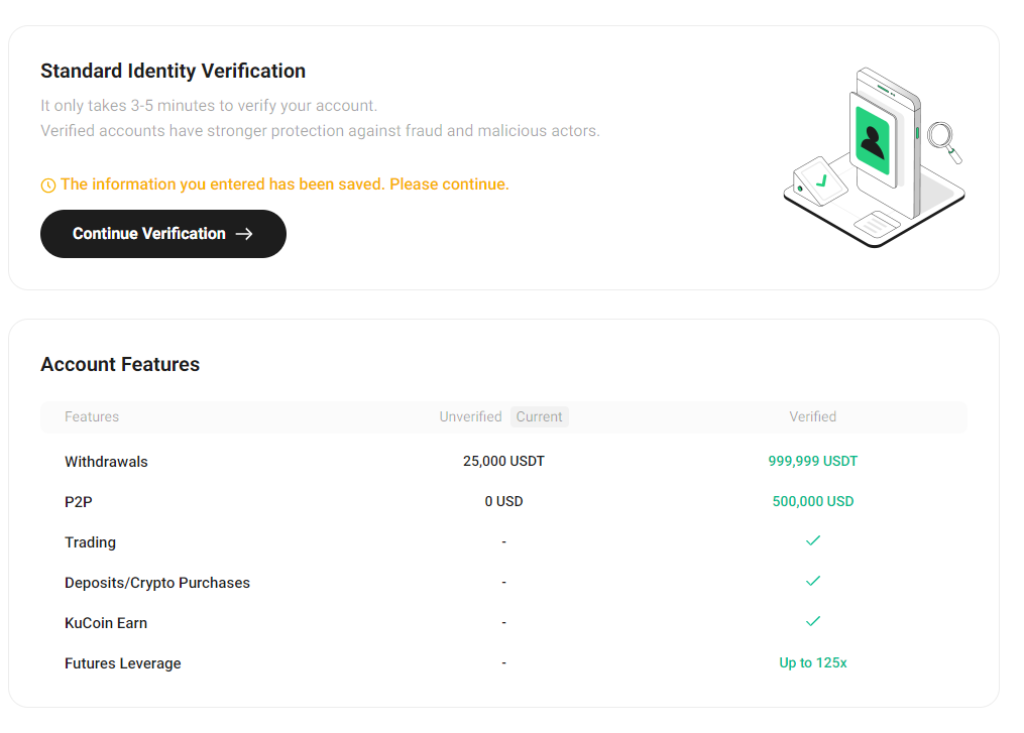Click the 500,000 USD P2P limit
1024x733 pixels.
tap(813, 501)
